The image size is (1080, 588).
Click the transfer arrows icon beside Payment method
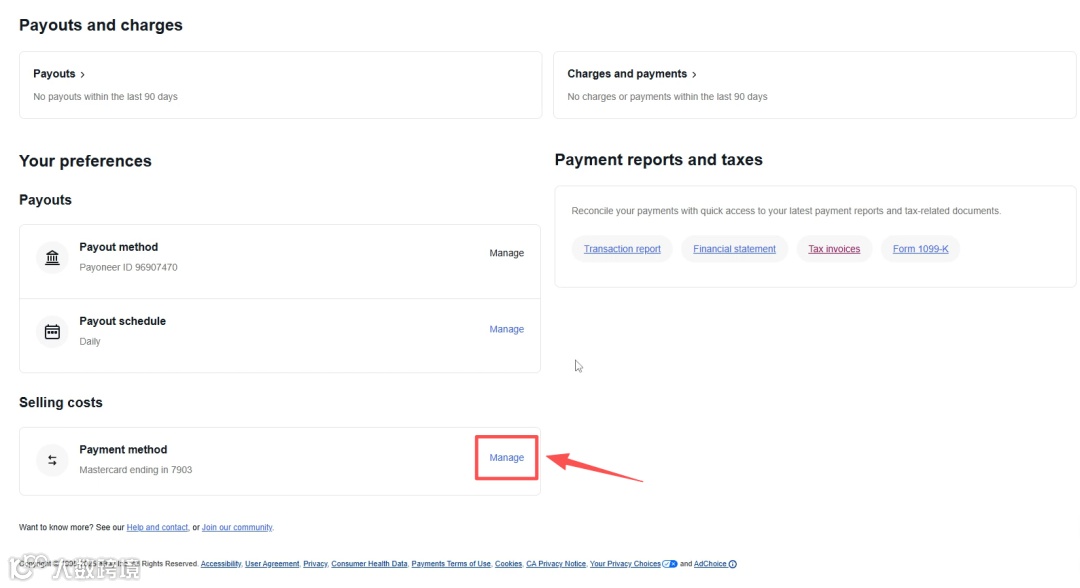click(x=52, y=460)
